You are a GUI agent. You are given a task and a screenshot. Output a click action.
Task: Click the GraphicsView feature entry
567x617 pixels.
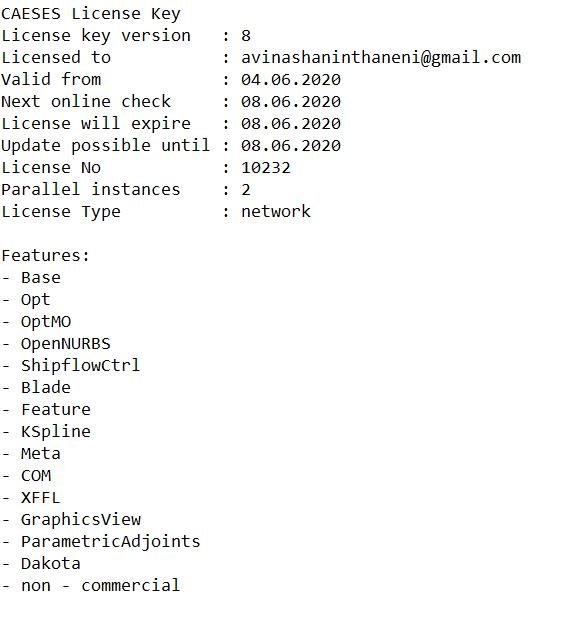(81, 520)
